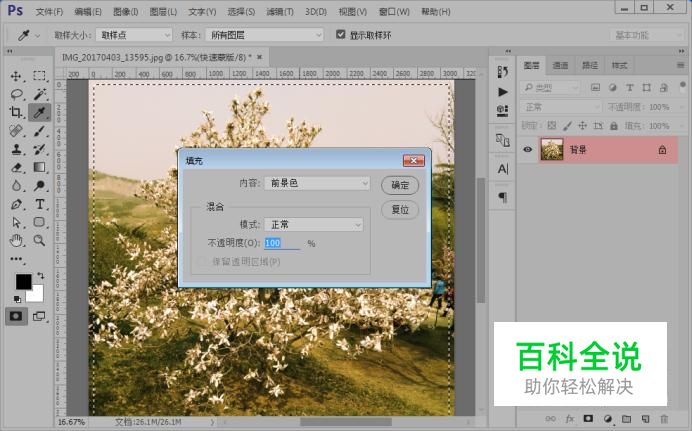Open the 取样大小 dropdown

(x=134, y=35)
